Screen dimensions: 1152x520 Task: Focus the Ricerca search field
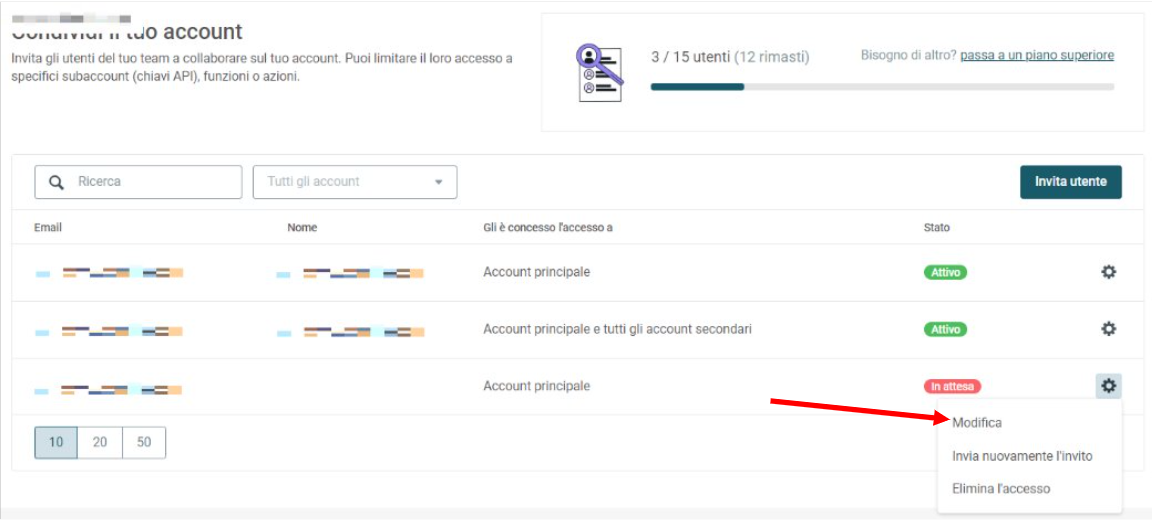point(138,182)
